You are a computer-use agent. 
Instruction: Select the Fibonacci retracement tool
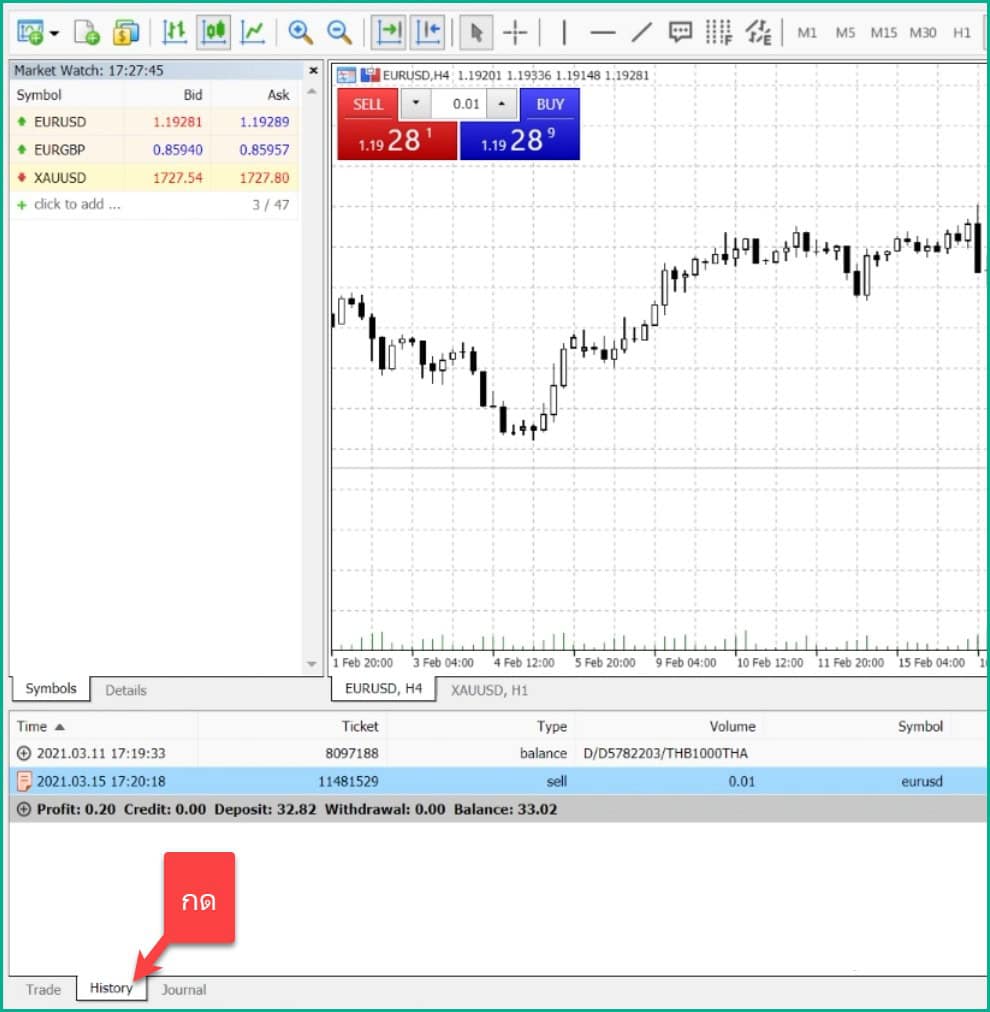pyautogui.click(x=718, y=32)
